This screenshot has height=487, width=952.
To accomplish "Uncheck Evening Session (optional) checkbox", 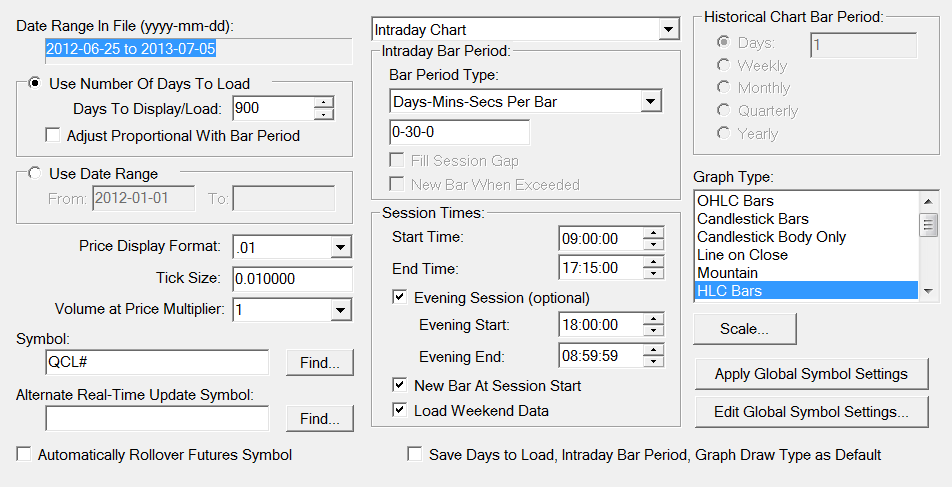I will click(400, 297).
